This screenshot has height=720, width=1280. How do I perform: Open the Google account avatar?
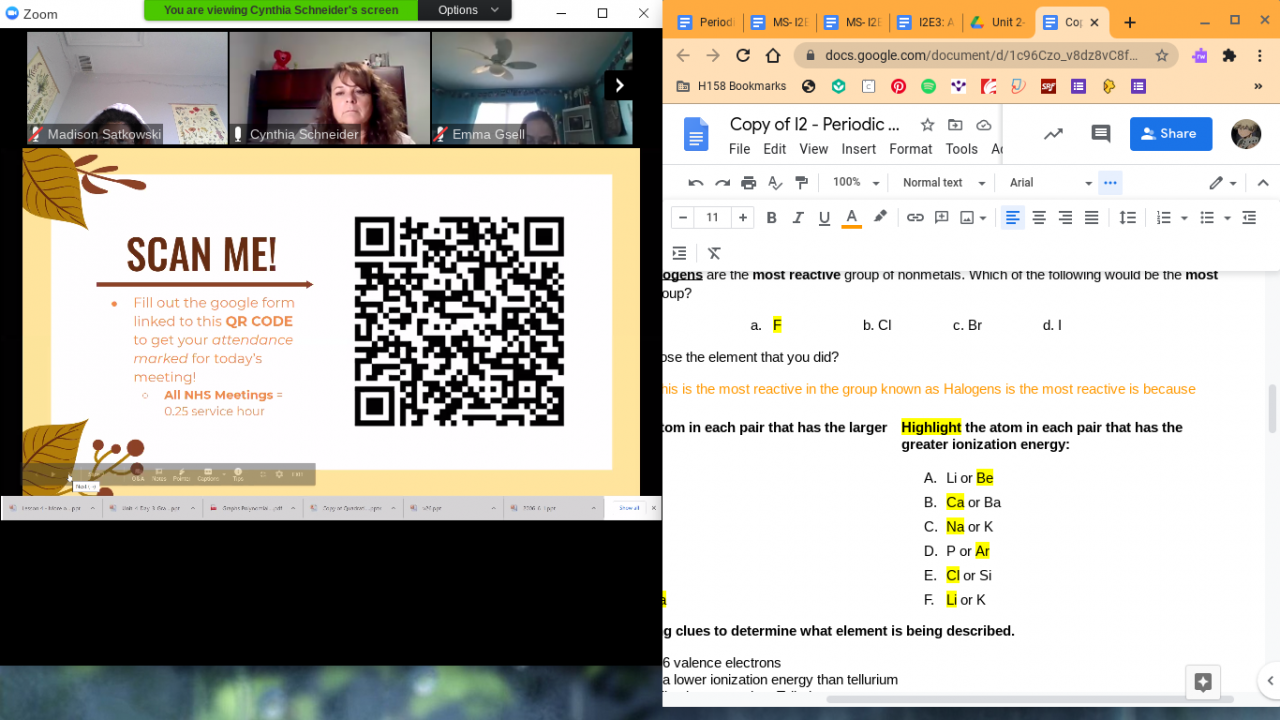coord(1246,134)
